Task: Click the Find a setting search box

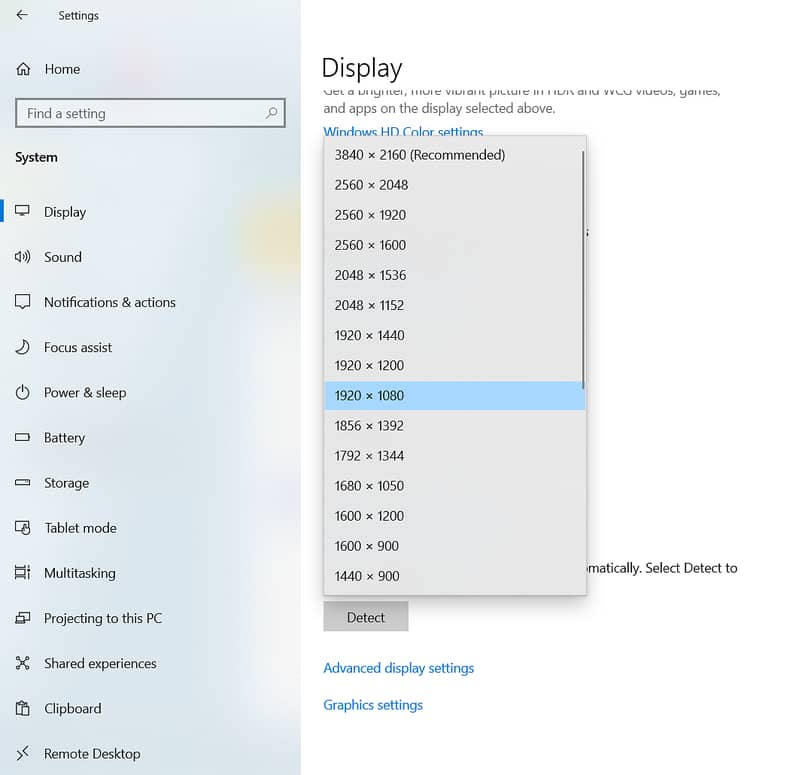Action: tap(140, 113)
